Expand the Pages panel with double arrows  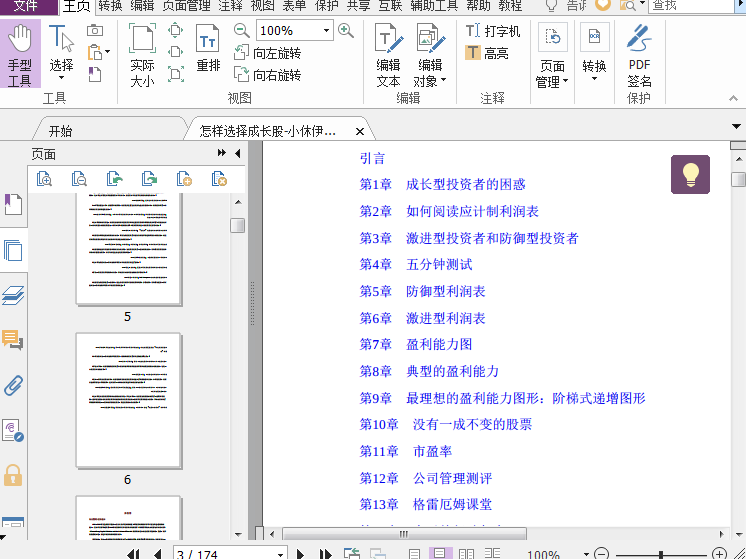(x=222, y=153)
